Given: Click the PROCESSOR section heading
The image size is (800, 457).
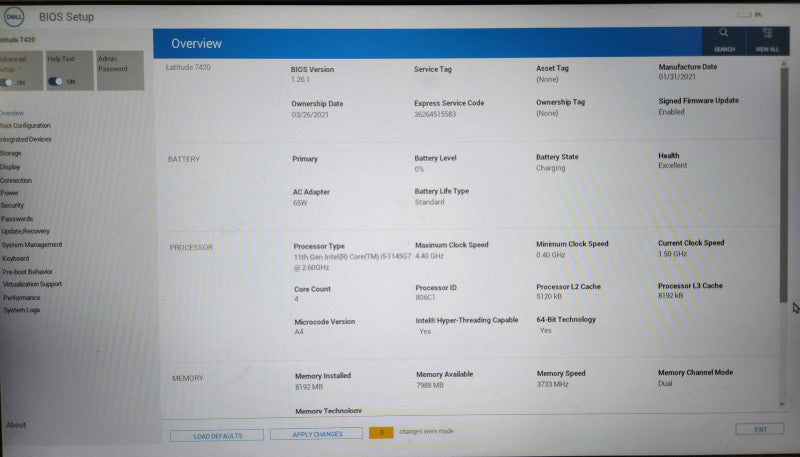Looking at the screenshot, I should [x=191, y=247].
